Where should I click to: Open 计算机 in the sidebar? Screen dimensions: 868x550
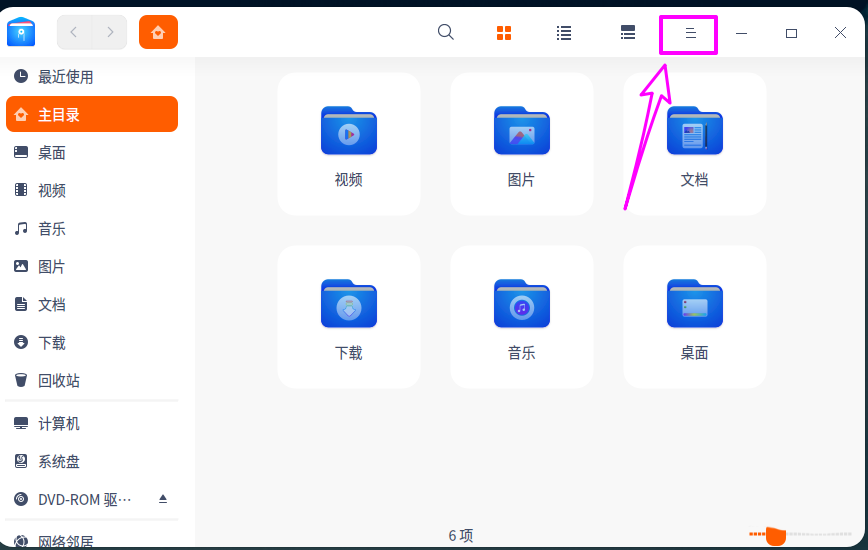click(x=92, y=423)
